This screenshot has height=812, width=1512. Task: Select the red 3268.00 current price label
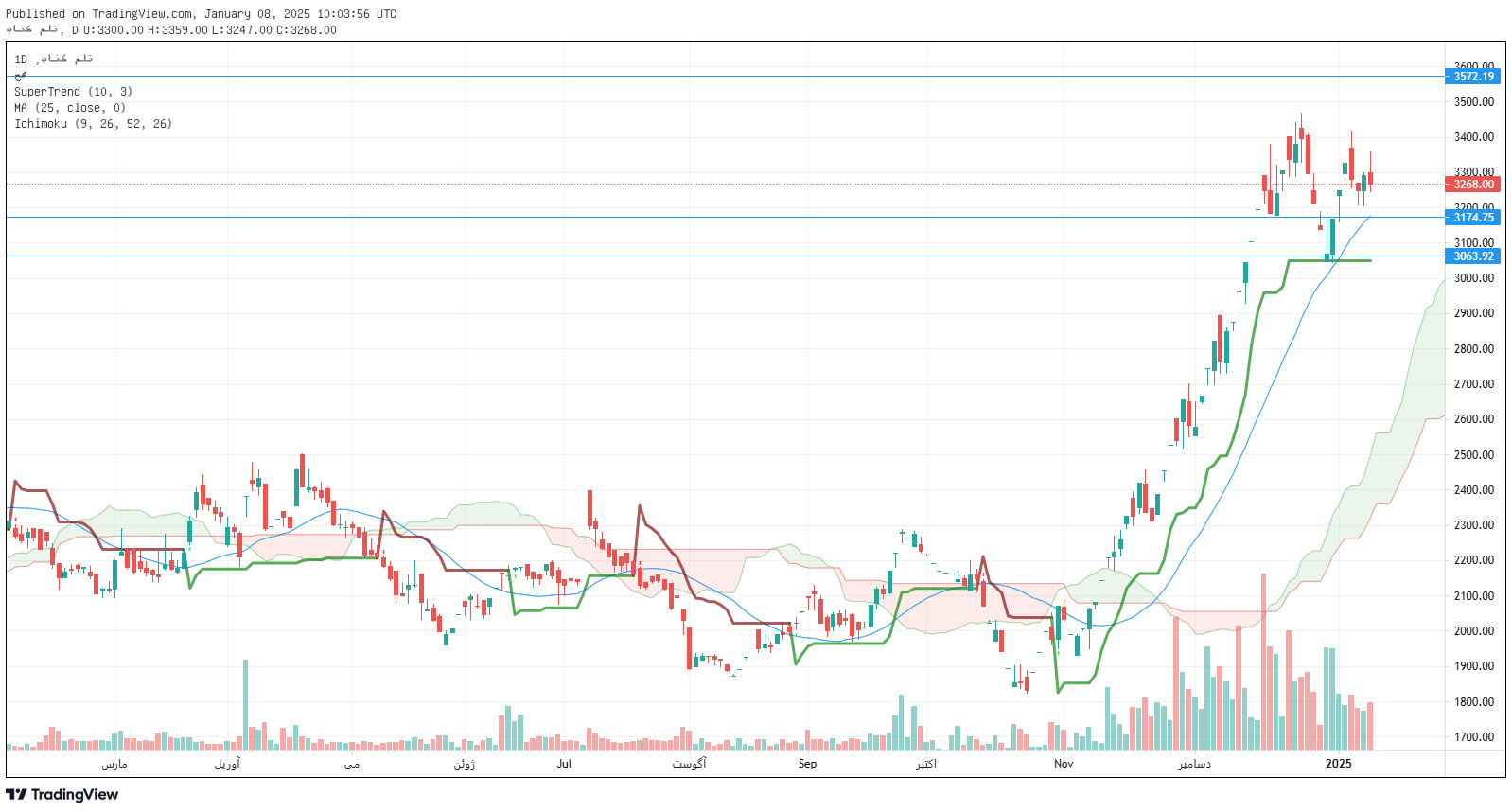click(x=1473, y=185)
